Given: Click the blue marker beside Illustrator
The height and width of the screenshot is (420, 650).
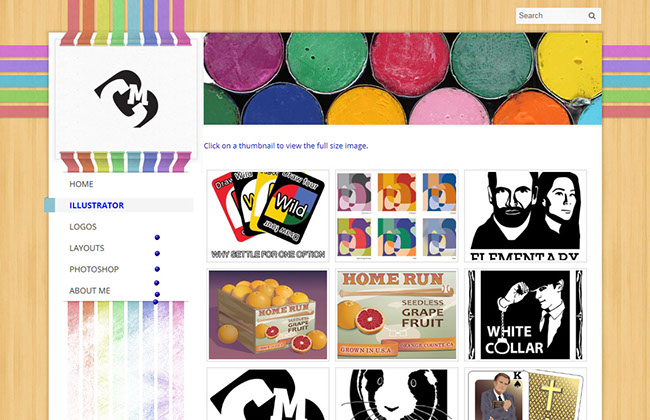Looking at the screenshot, I should point(50,205).
